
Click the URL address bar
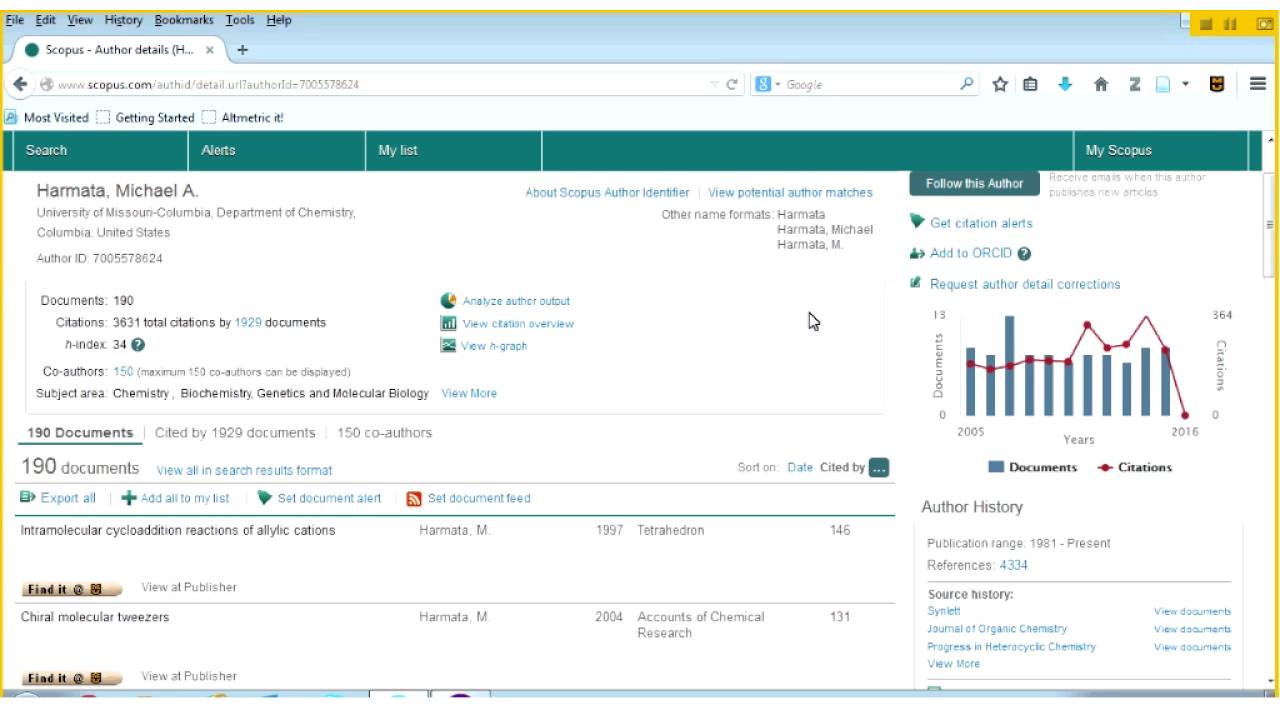coord(380,85)
